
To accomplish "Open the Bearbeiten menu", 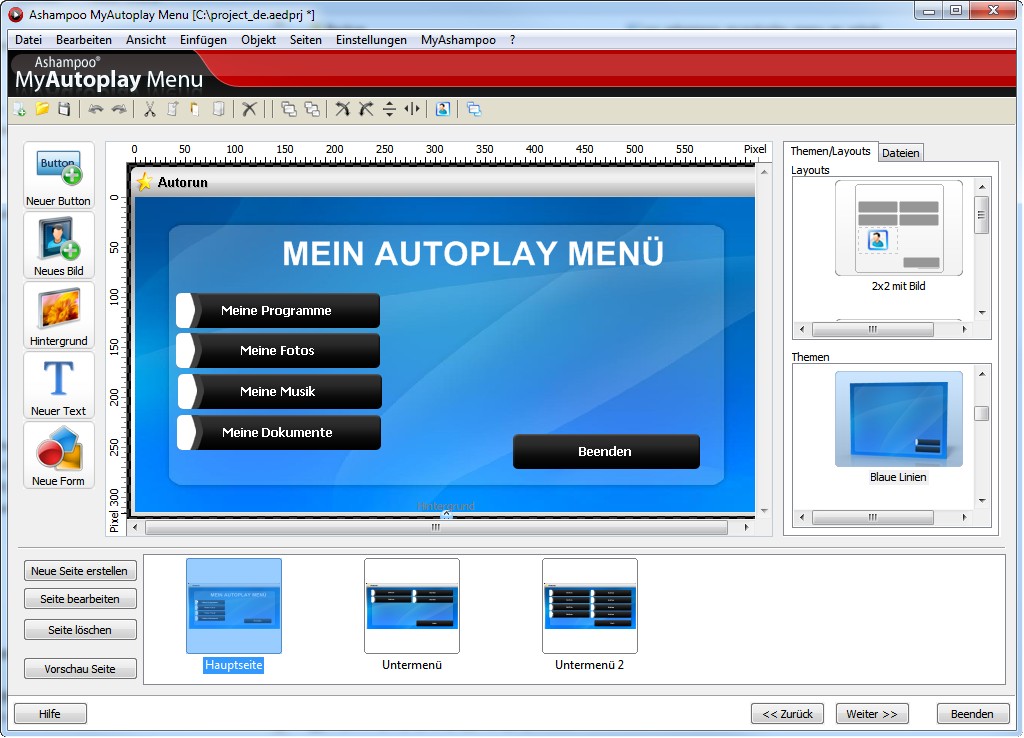I will 84,40.
